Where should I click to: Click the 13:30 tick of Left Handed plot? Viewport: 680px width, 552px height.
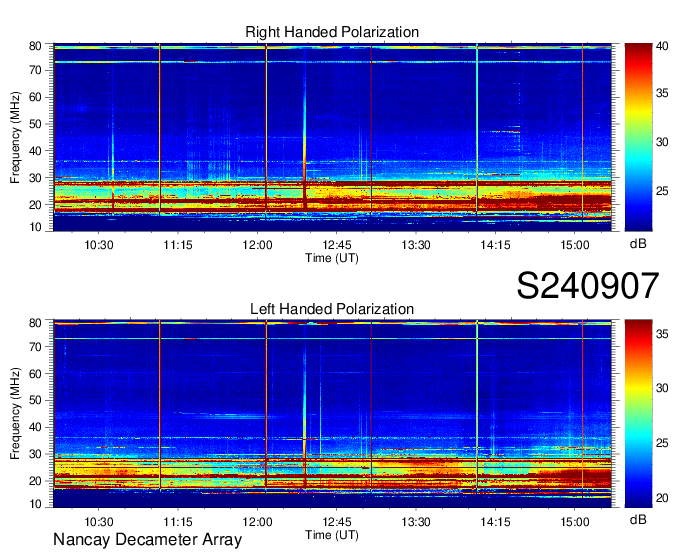tap(416, 522)
